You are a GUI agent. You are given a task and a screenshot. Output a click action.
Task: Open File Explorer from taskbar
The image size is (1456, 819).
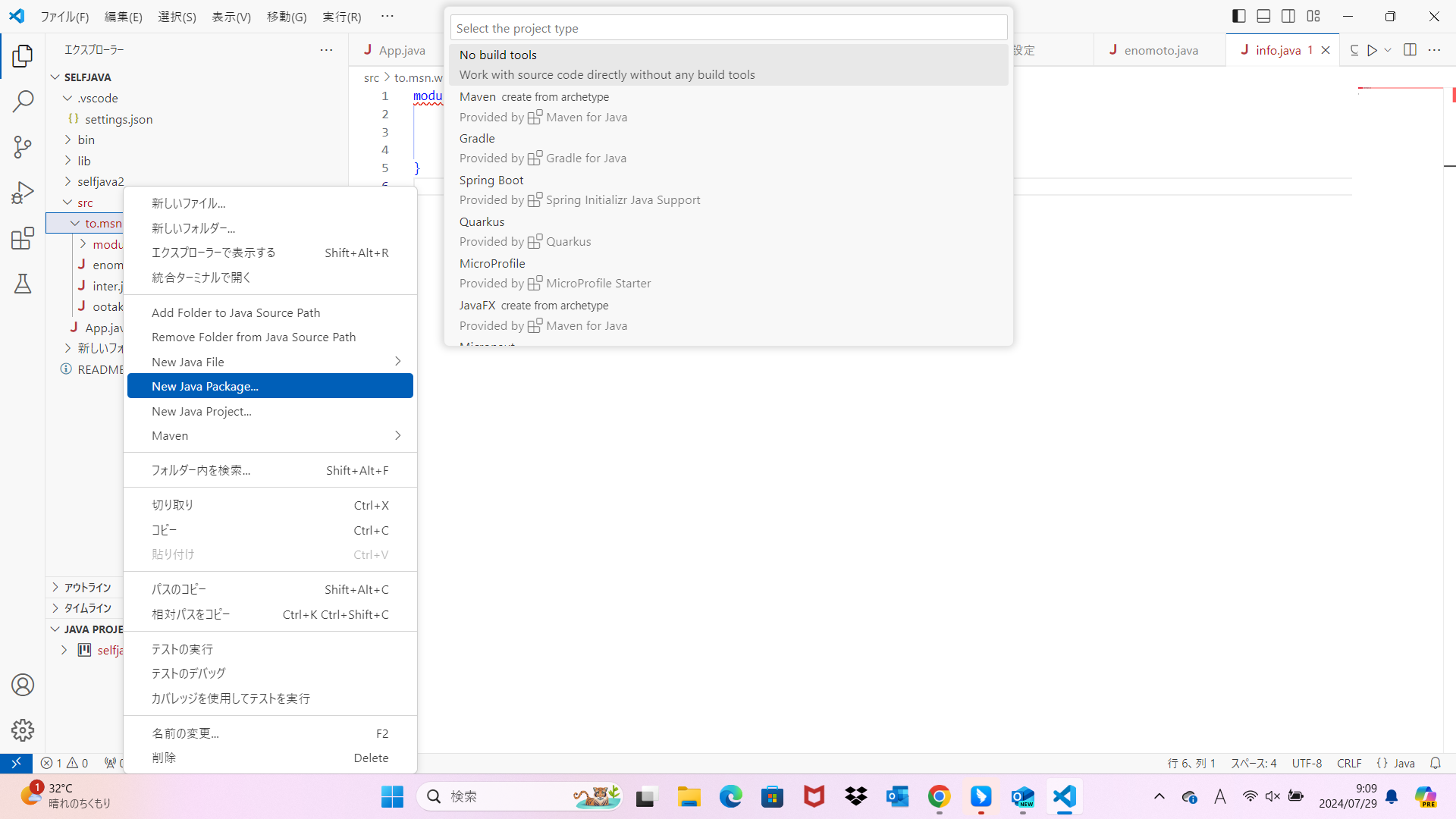point(689,796)
